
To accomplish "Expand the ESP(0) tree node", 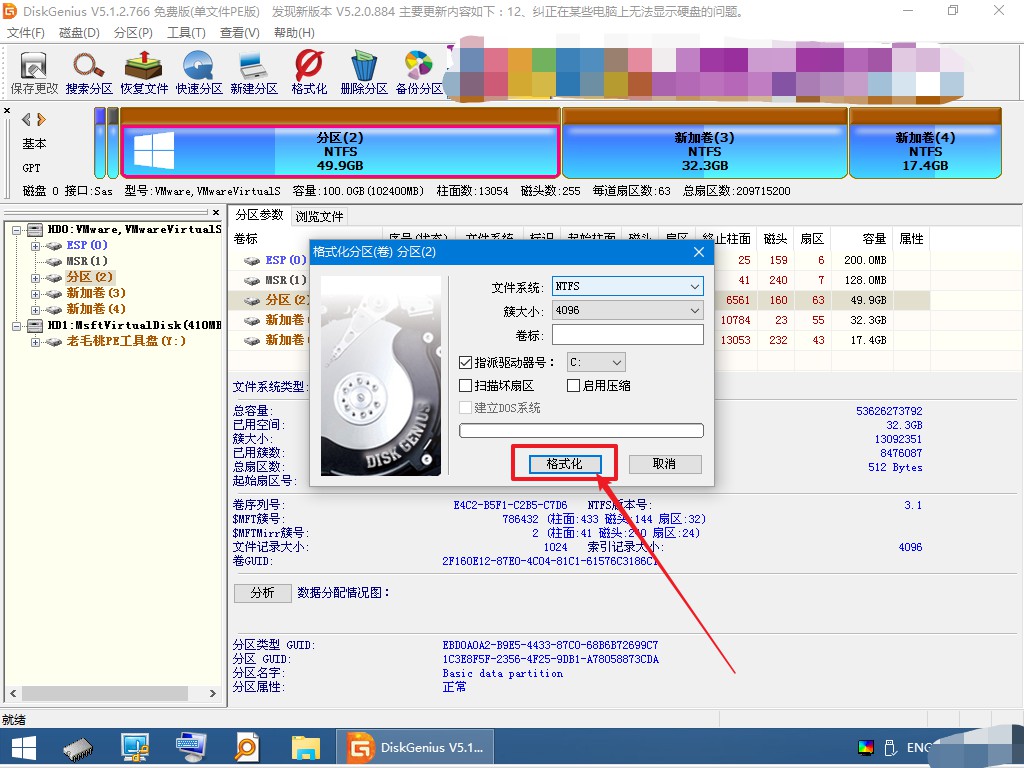I will pos(36,246).
